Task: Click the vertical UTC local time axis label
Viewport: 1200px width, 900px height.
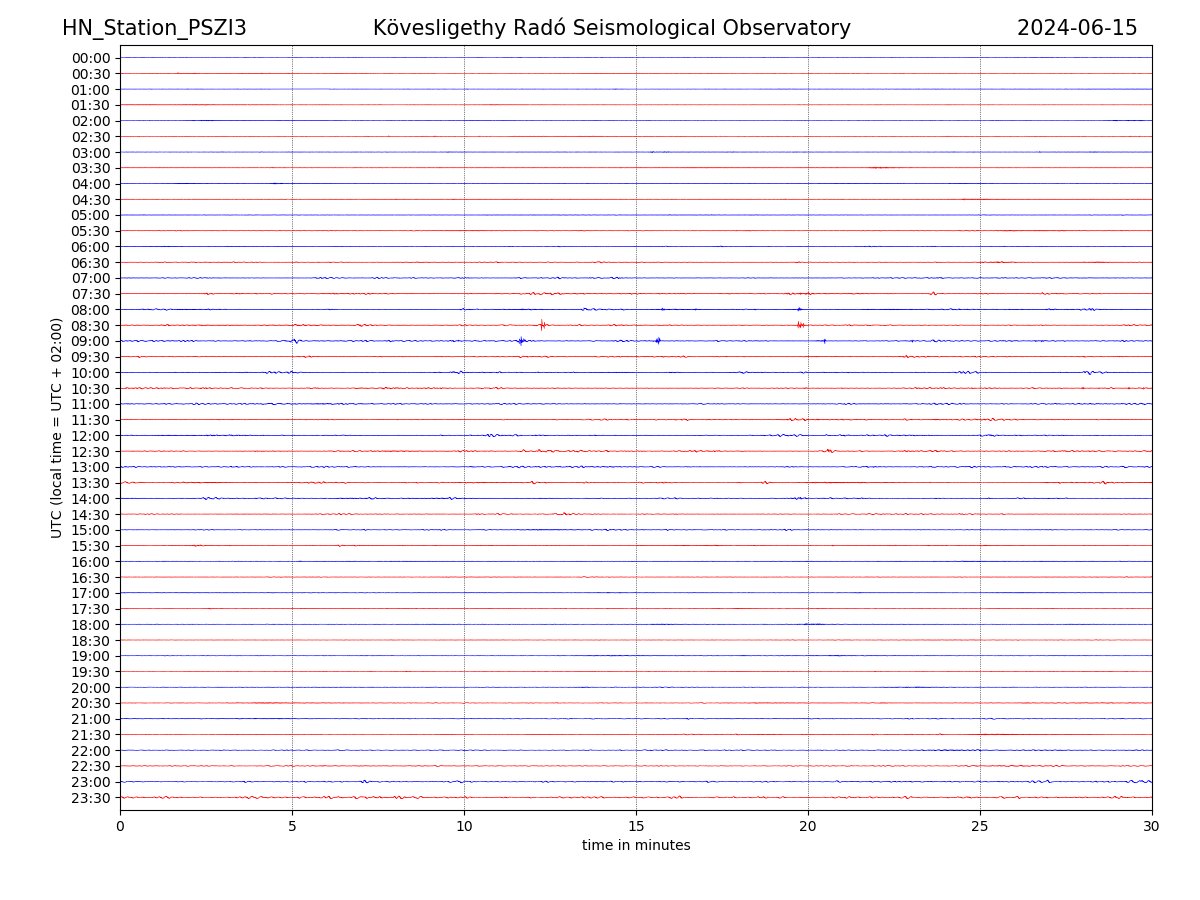Action: 57,427
